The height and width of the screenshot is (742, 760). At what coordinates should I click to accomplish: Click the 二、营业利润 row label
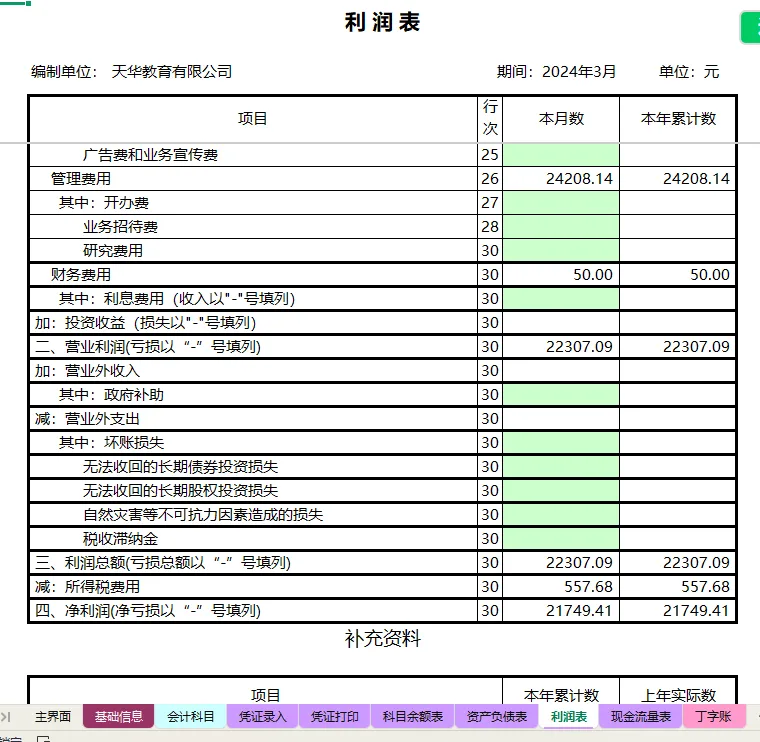(x=147, y=347)
